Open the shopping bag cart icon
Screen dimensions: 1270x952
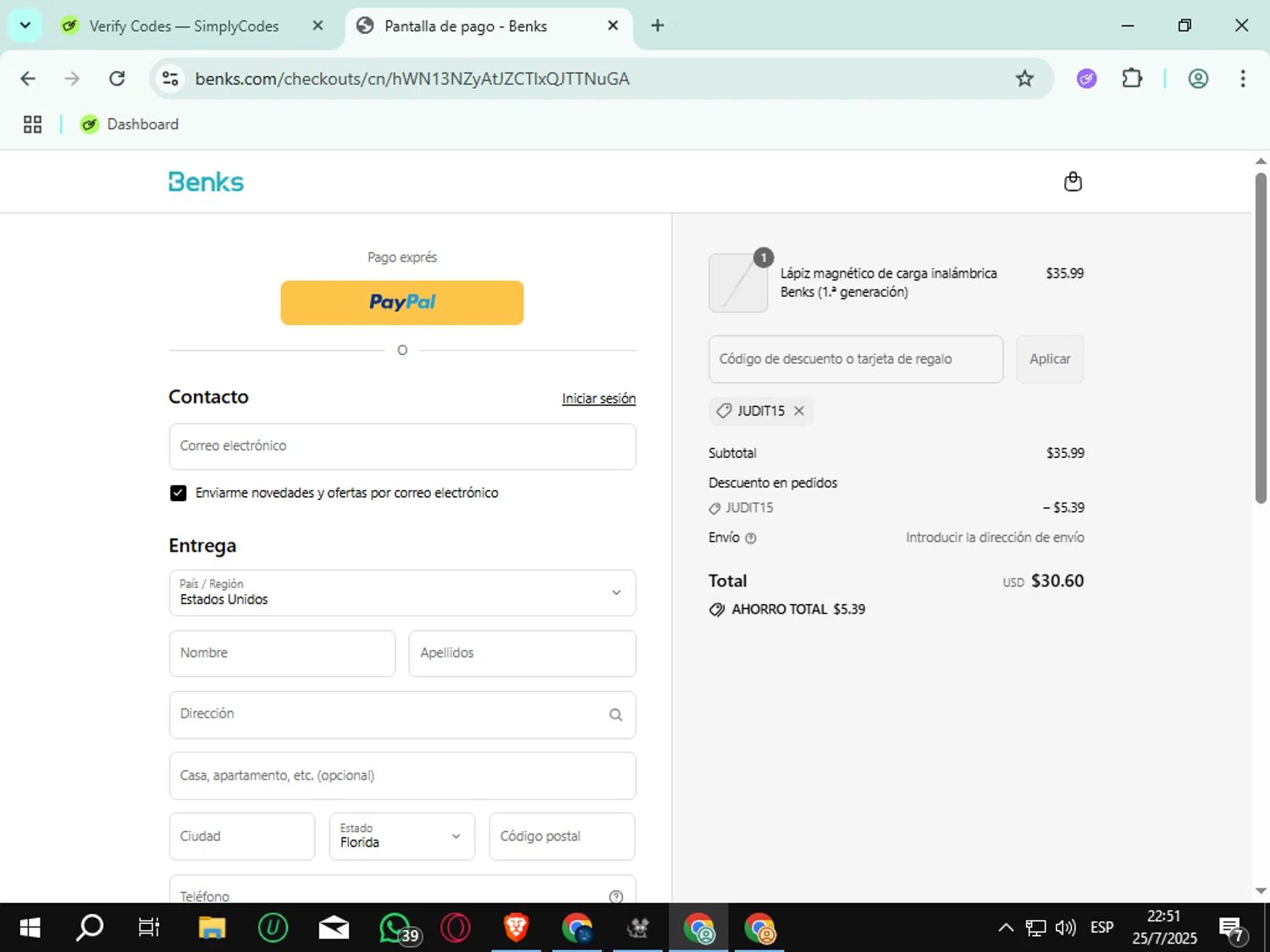click(x=1073, y=182)
